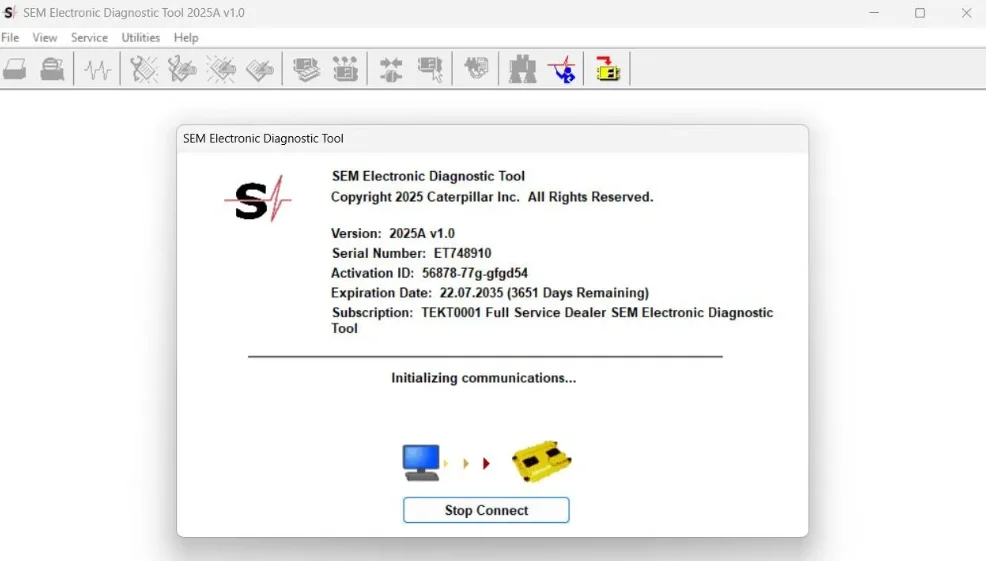Open the Service menu

pos(89,37)
